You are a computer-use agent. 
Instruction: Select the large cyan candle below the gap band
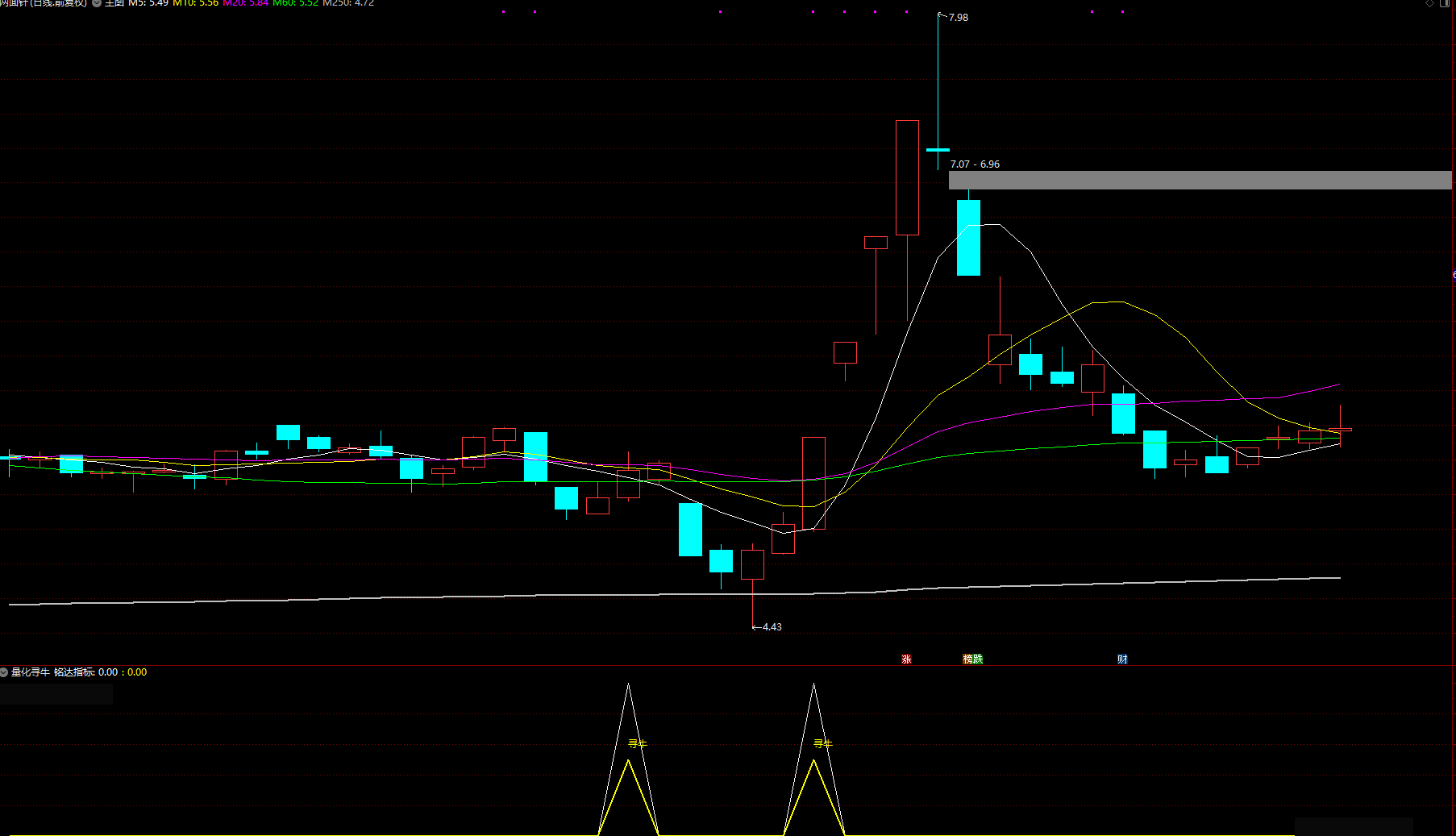968,238
